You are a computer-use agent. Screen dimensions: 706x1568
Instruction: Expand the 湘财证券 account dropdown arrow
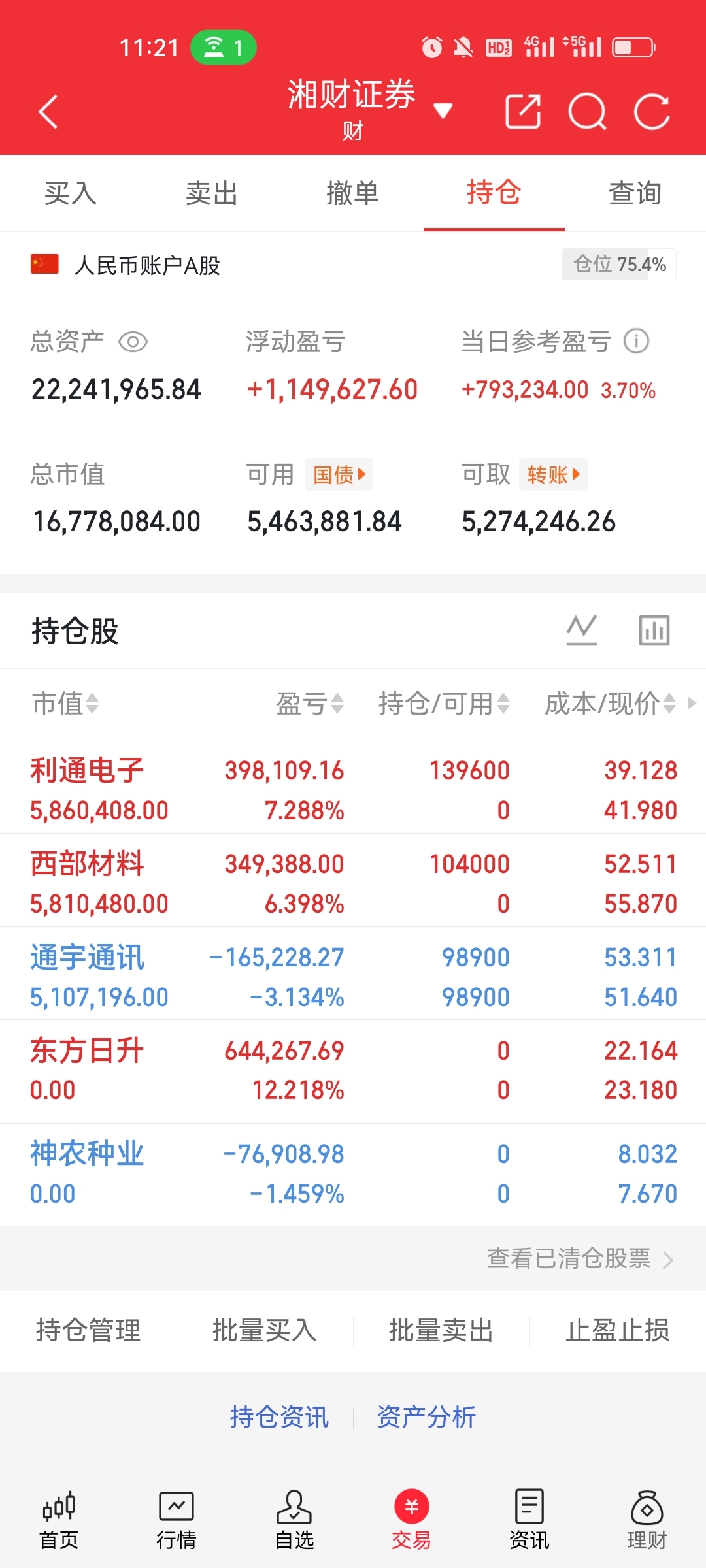coord(443,110)
